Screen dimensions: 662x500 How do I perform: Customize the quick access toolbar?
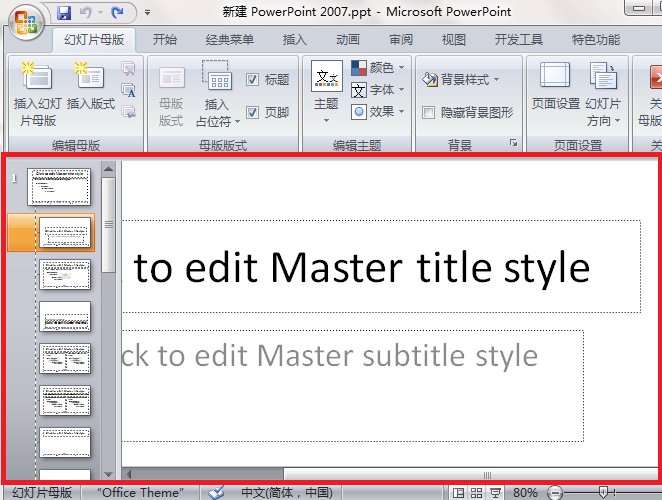tap(147, 13)
